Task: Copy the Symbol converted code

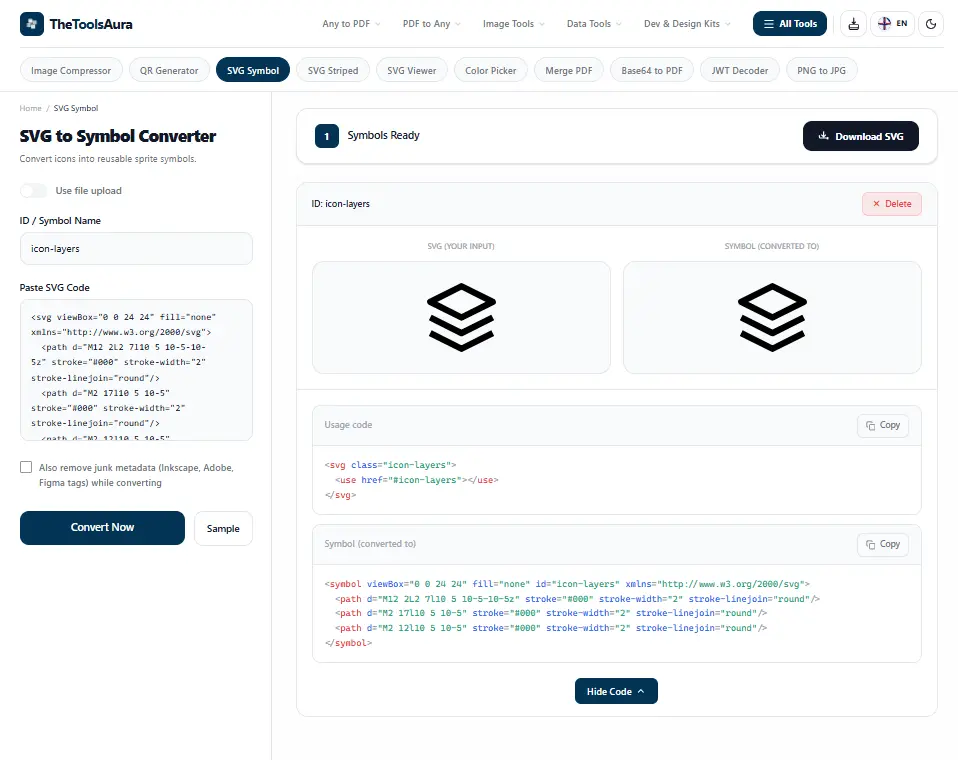Action: pos(883,544)
